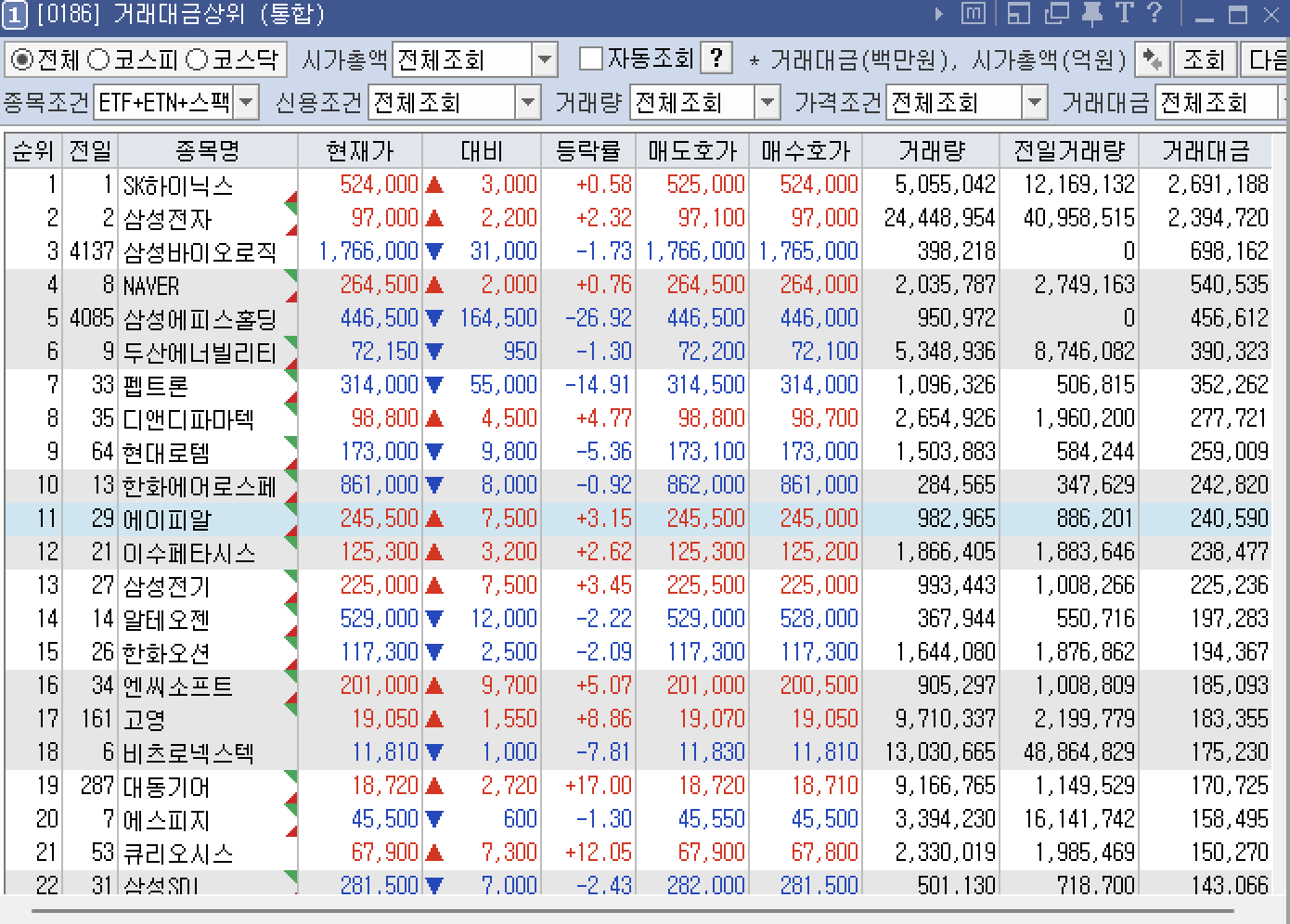The image size is (1290, 924).
Task: Select the 삼성에피스홀딩 stock name
Action: point(200,319)
